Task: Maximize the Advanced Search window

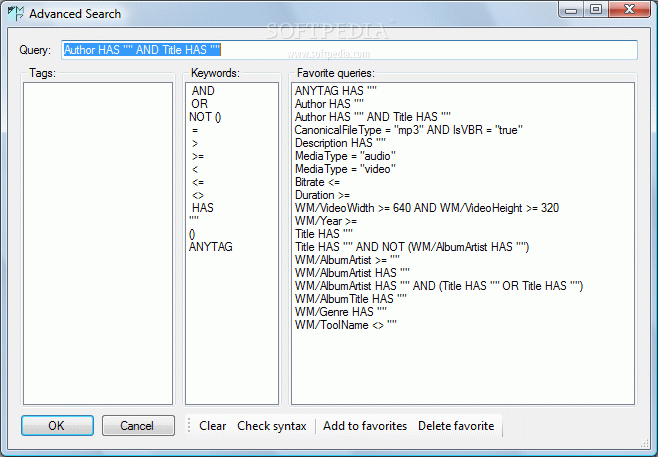Action: [x=596, y=10]
